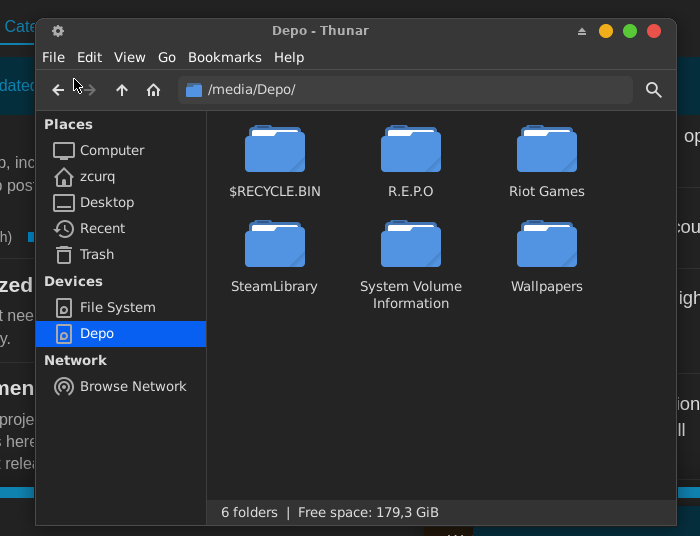Go forward with the right arrow button
Viewport: 700px width, 536px height.
tap(90, 90)
